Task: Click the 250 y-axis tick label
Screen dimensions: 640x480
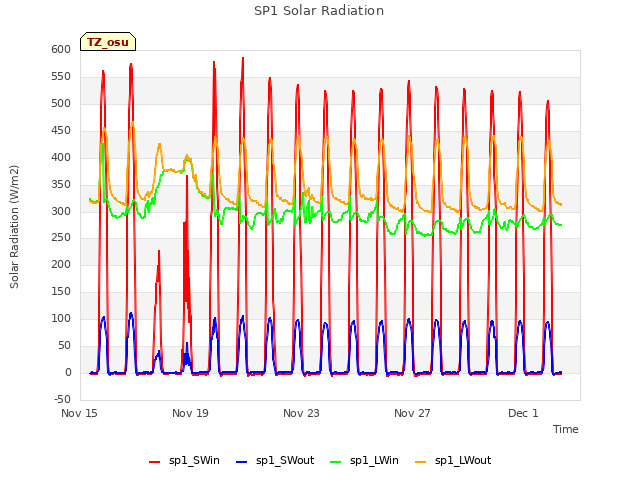Action: pyautogui.click(x=61, y=237)
